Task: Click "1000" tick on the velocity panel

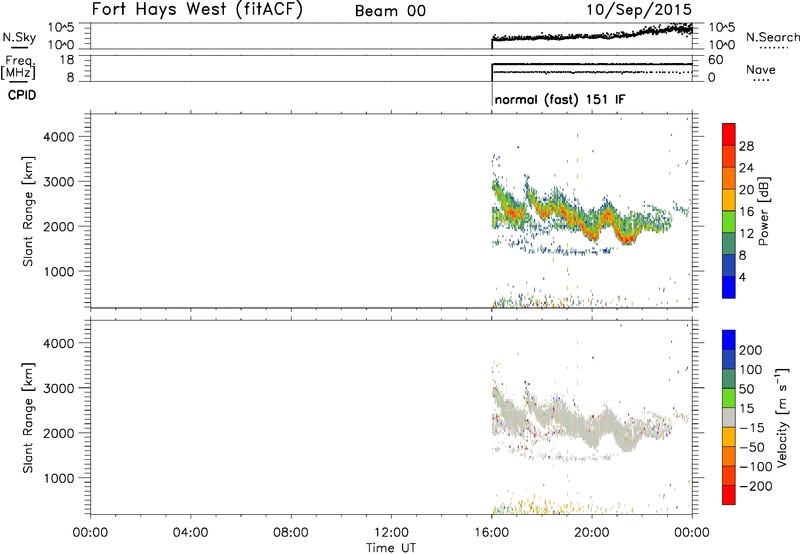Action: [x=59, y=478]
